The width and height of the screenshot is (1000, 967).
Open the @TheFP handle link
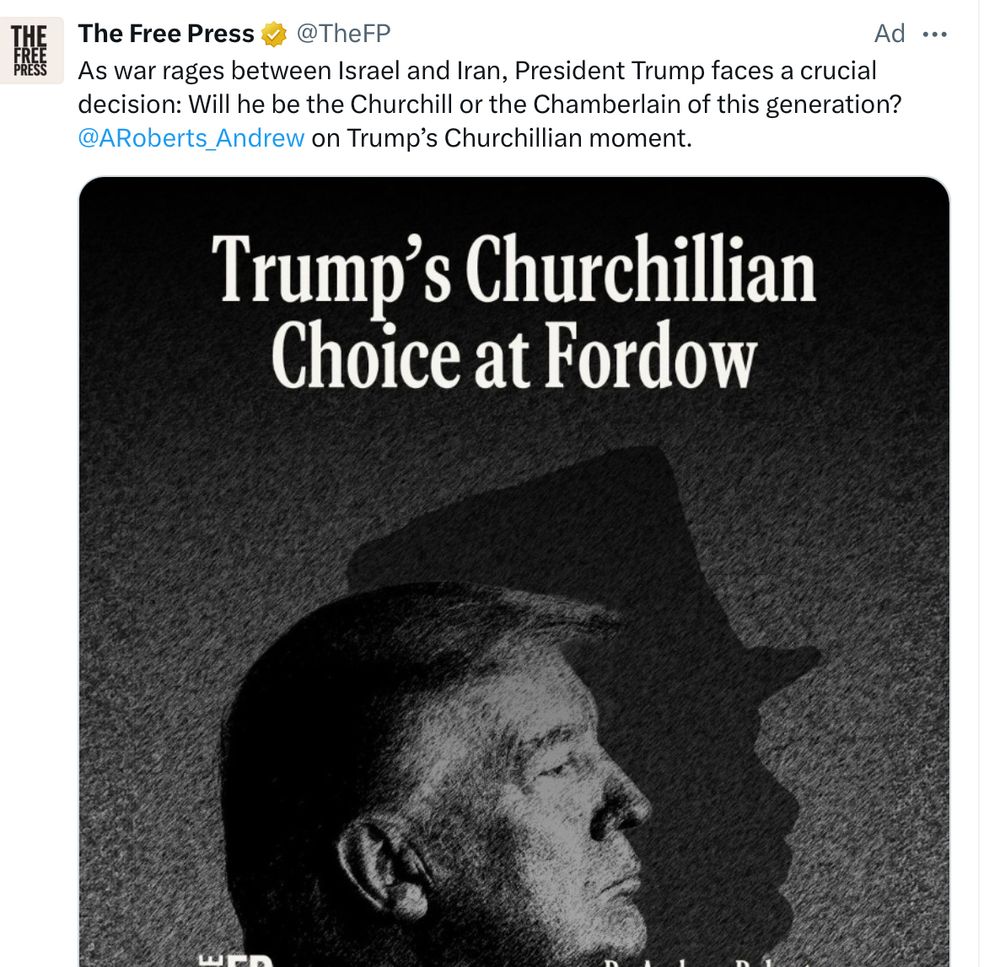[x=343, y=34]
